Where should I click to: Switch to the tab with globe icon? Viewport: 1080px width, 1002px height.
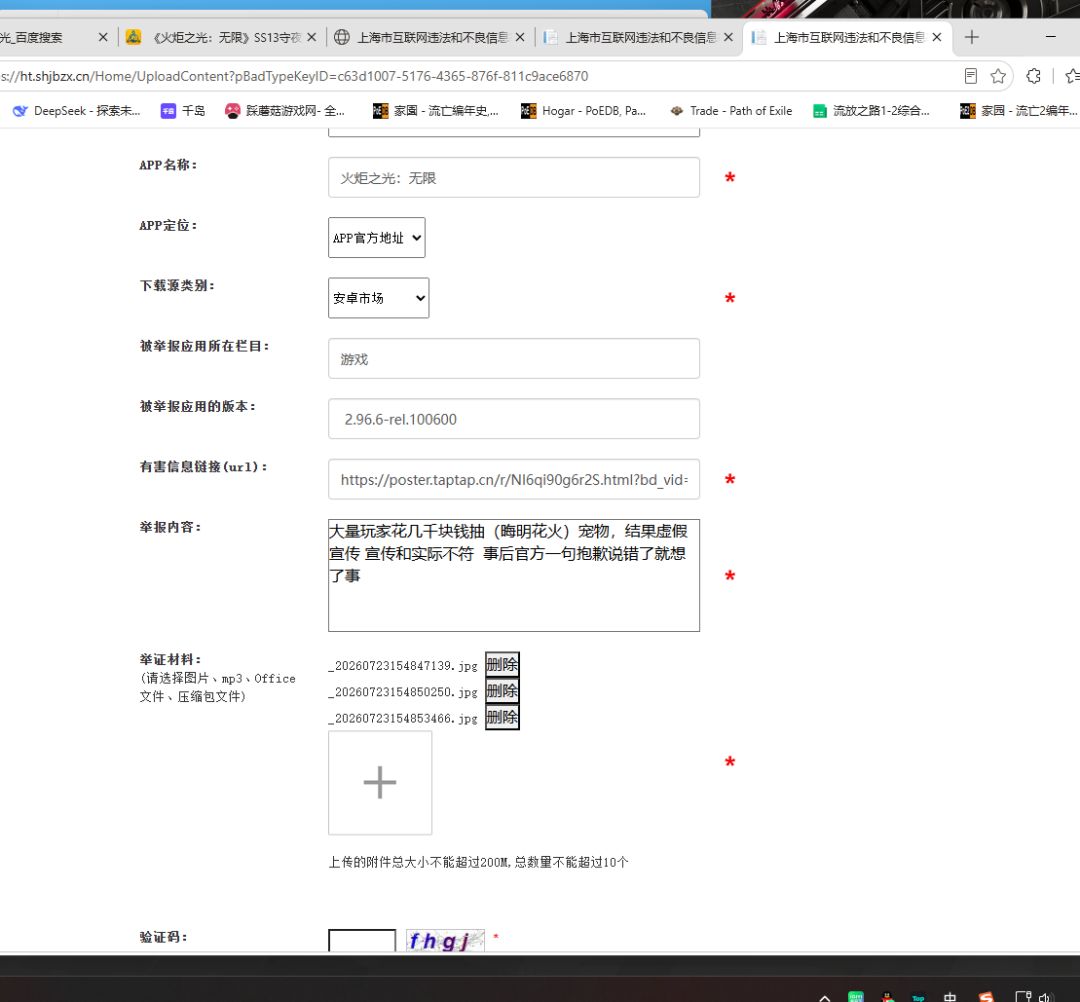coord(430,37)
